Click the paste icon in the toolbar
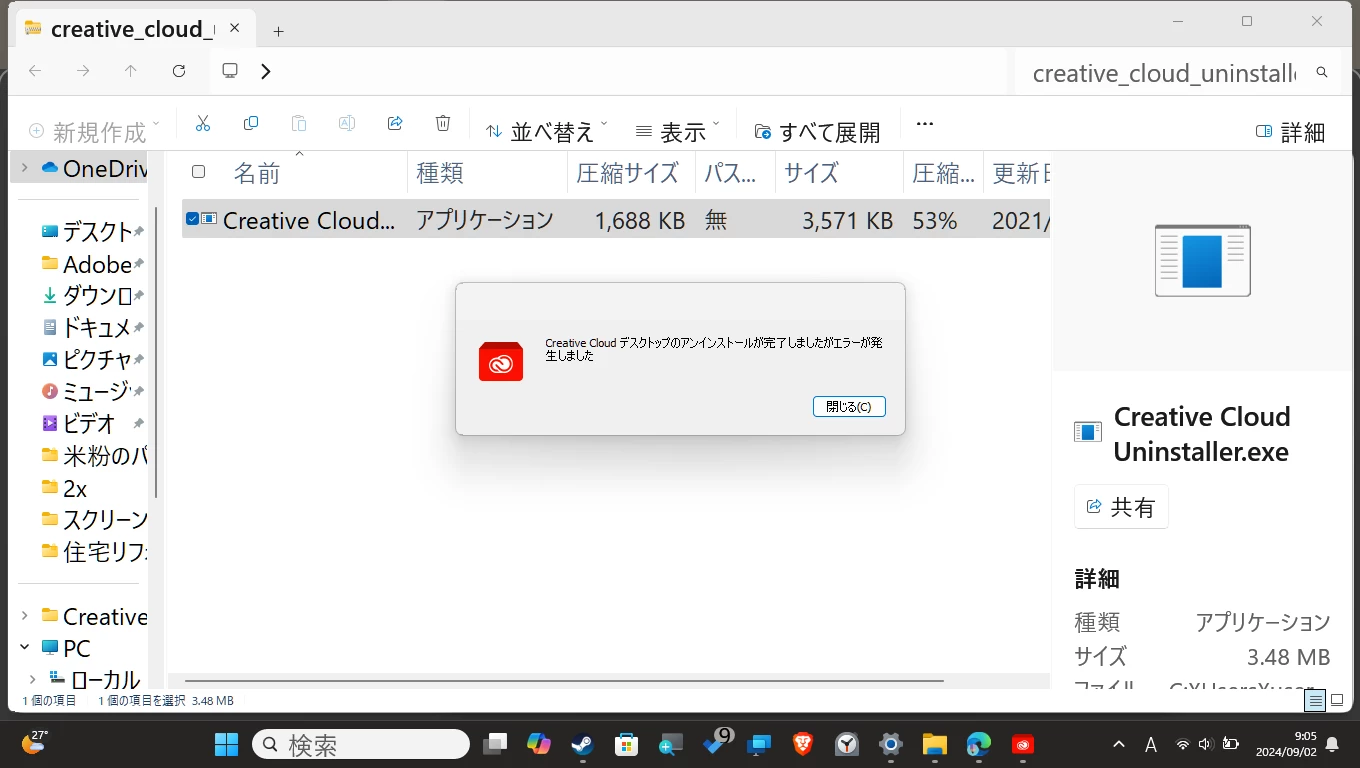Screen dimensions: 1360x768 point(299,123)
